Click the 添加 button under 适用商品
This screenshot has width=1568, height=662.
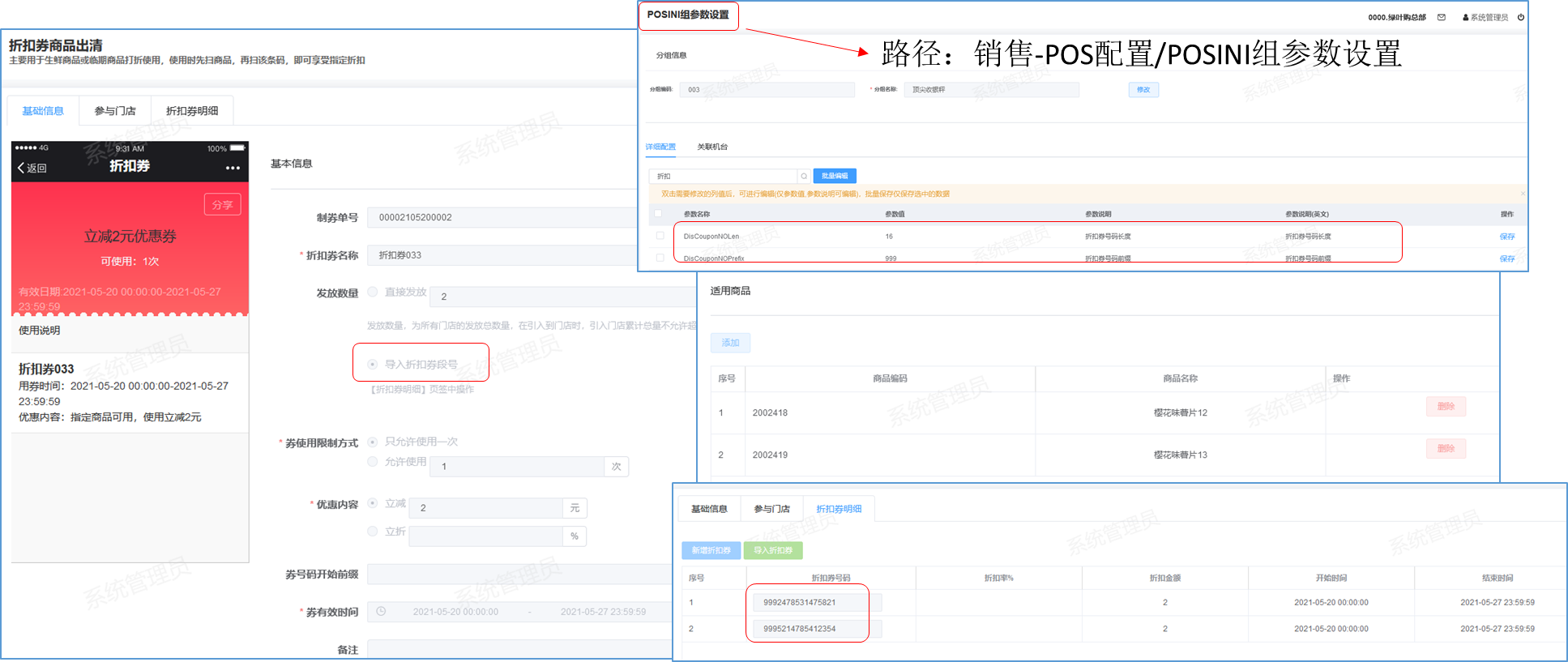click(x=730, y=343)
